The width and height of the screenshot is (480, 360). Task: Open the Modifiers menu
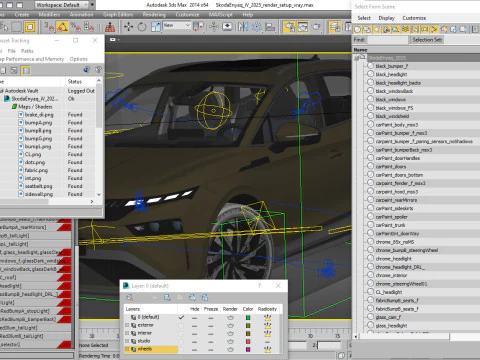(x=49, y=15)
